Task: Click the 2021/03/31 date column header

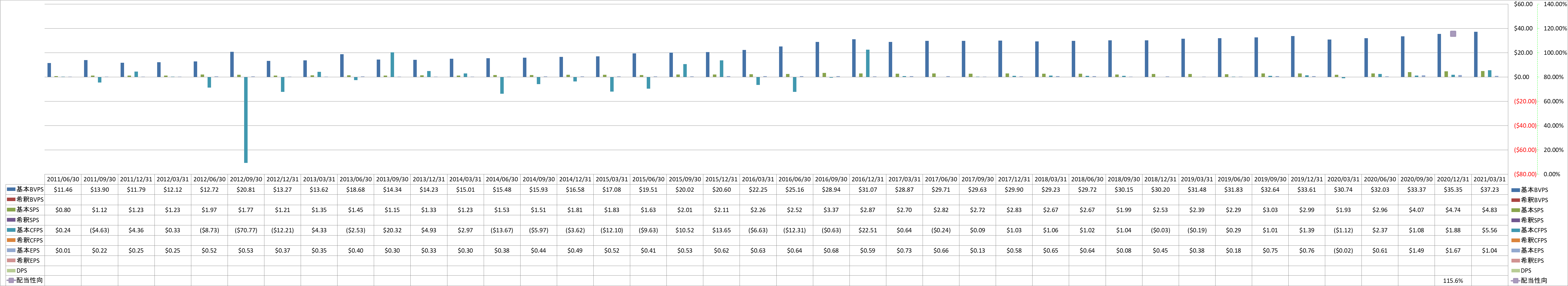Action: tap(1490, 179)
